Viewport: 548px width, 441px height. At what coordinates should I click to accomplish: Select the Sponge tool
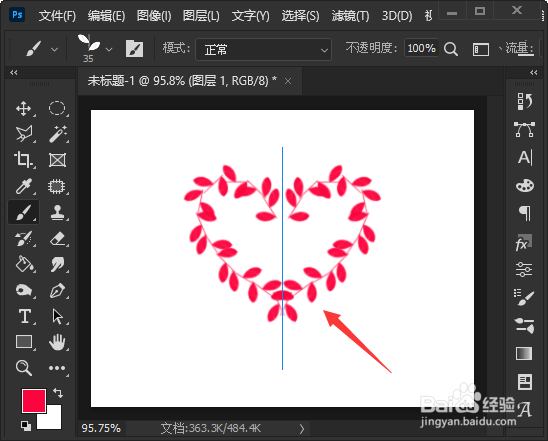click(x=23, y=290)
